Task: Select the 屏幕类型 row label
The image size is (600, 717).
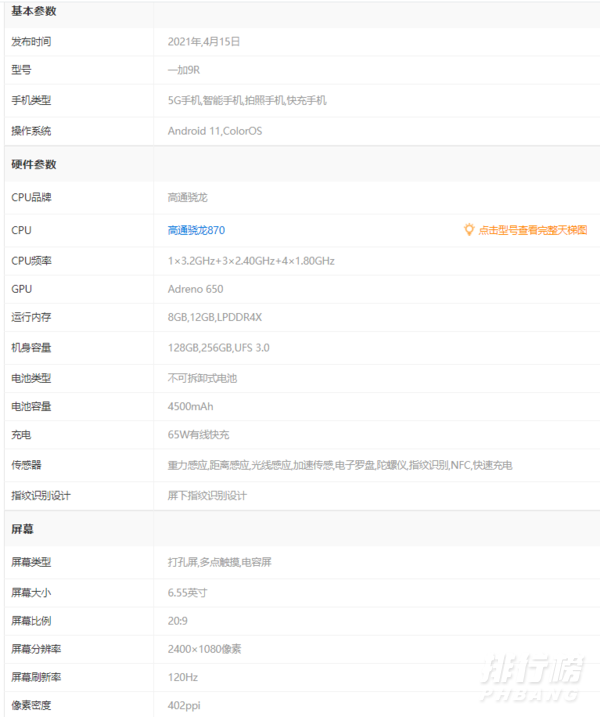Action: [x=31, y=562]
